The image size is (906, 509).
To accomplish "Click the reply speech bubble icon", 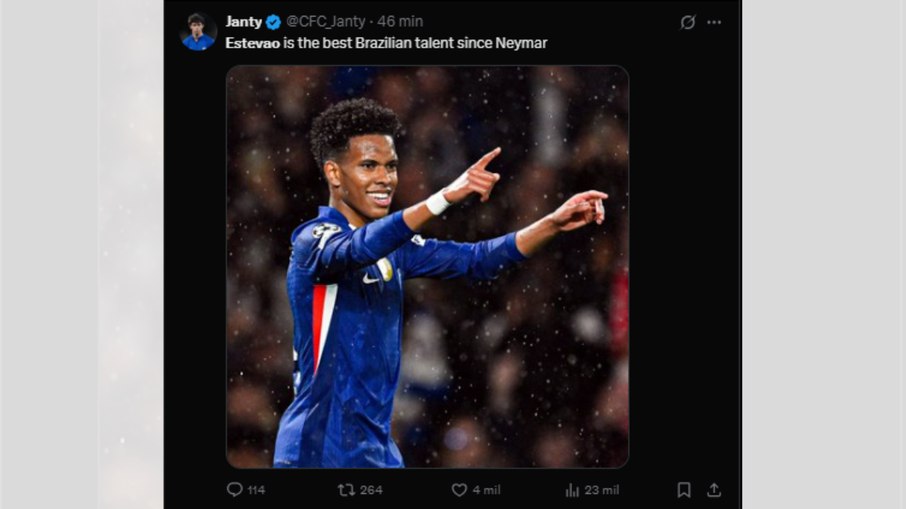I will coord(235,490).
